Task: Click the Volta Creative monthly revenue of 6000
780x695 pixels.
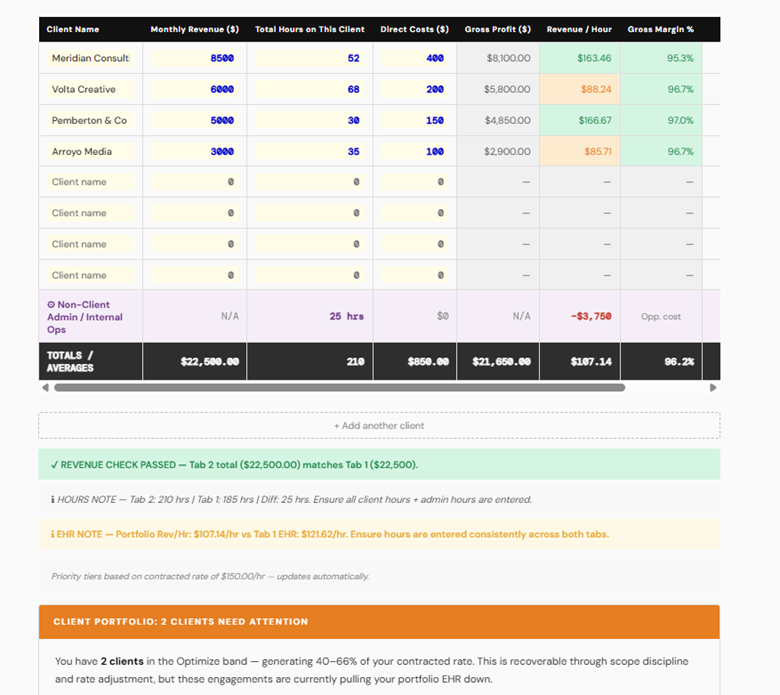Action: [194, 90]
